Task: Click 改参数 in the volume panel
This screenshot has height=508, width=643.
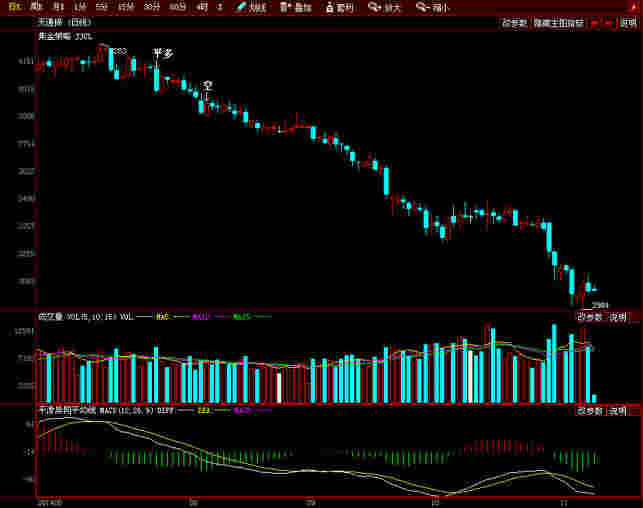Action: pyautogui.click(x=590, y=317)
